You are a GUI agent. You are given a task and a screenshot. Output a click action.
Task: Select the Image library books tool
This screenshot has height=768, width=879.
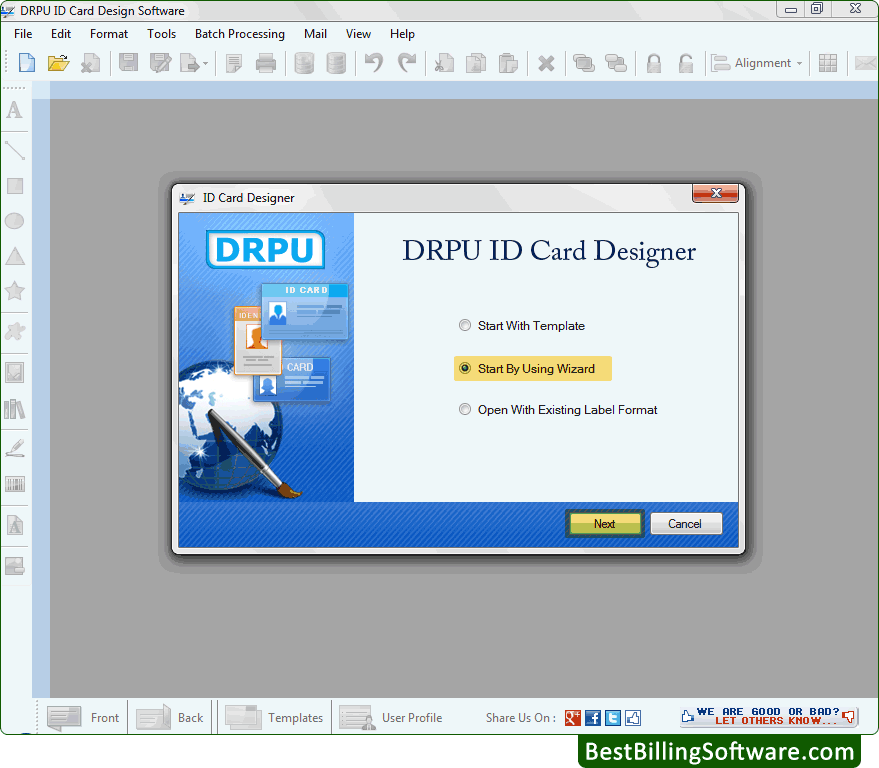[x=15, y=409]
